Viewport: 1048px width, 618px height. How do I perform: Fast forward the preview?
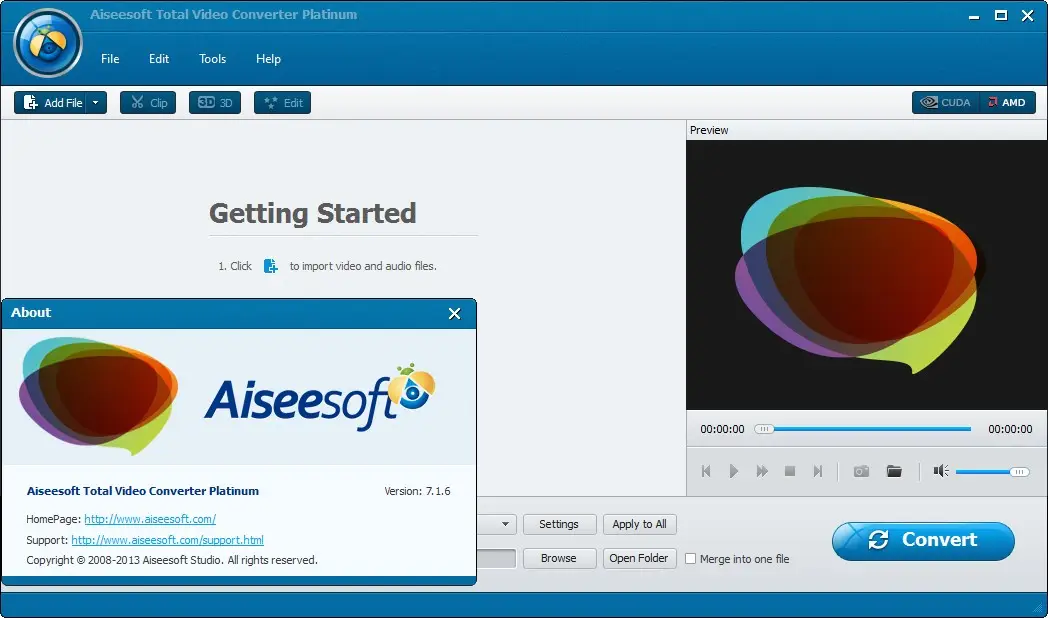[762, 471]
